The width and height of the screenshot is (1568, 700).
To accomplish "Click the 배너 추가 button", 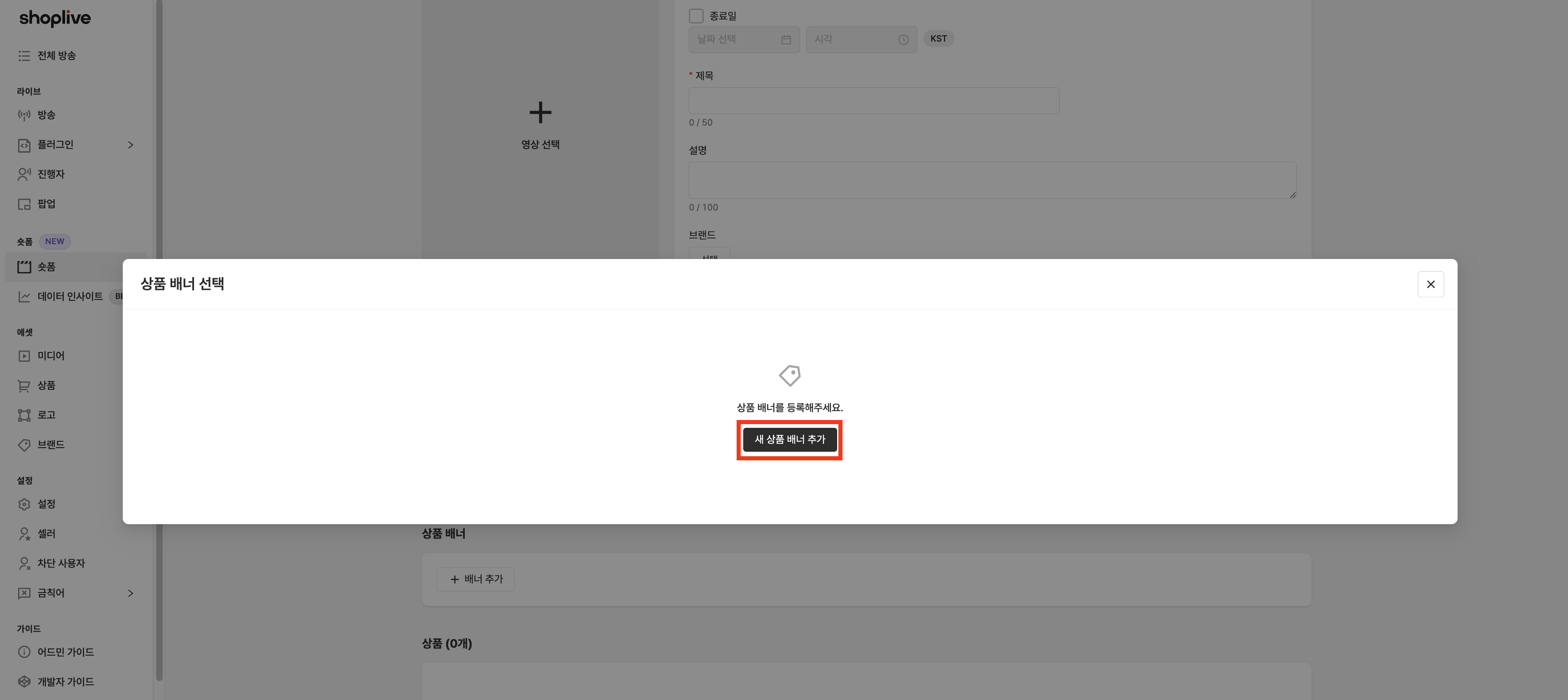I will click(475, 579).
